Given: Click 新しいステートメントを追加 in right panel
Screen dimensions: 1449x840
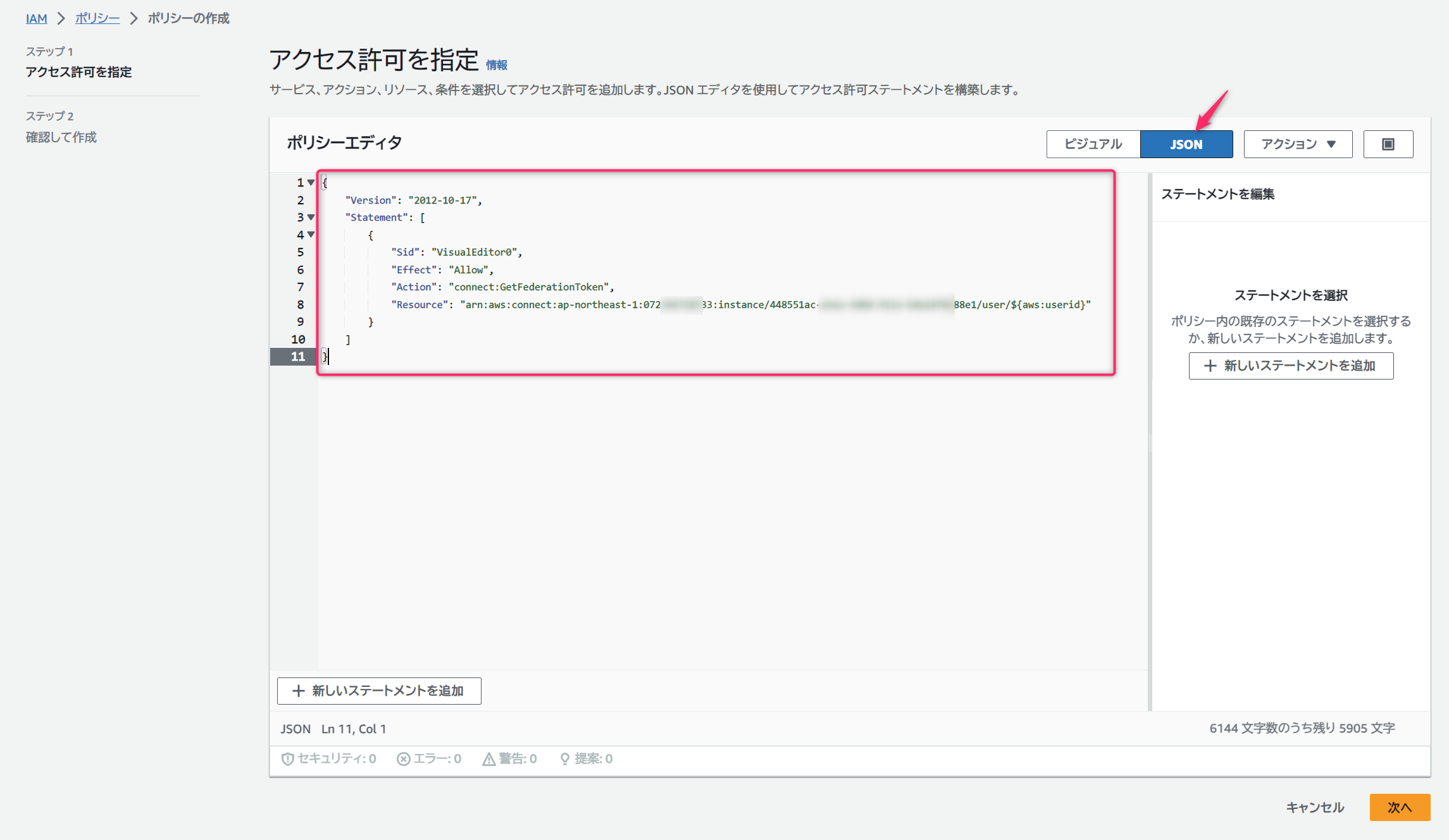Looking at the screenshot, I should coord(1291,366).
